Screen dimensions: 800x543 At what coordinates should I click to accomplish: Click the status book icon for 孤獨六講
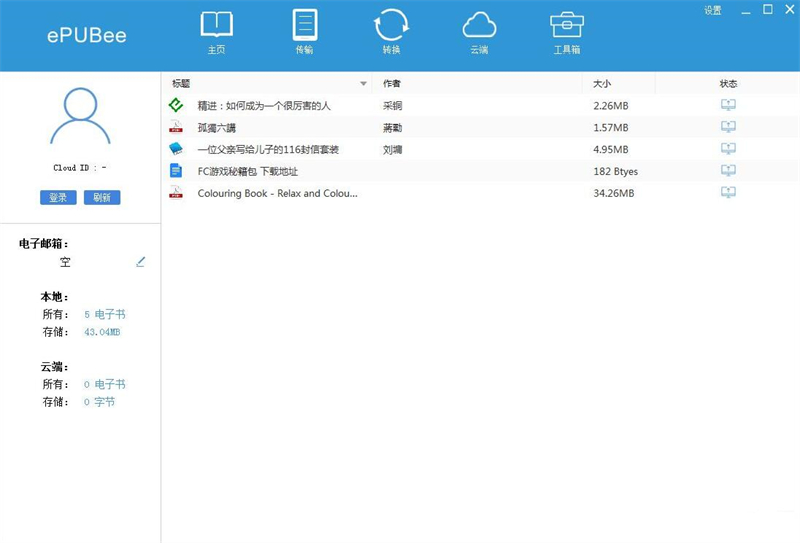coord(728,127)
